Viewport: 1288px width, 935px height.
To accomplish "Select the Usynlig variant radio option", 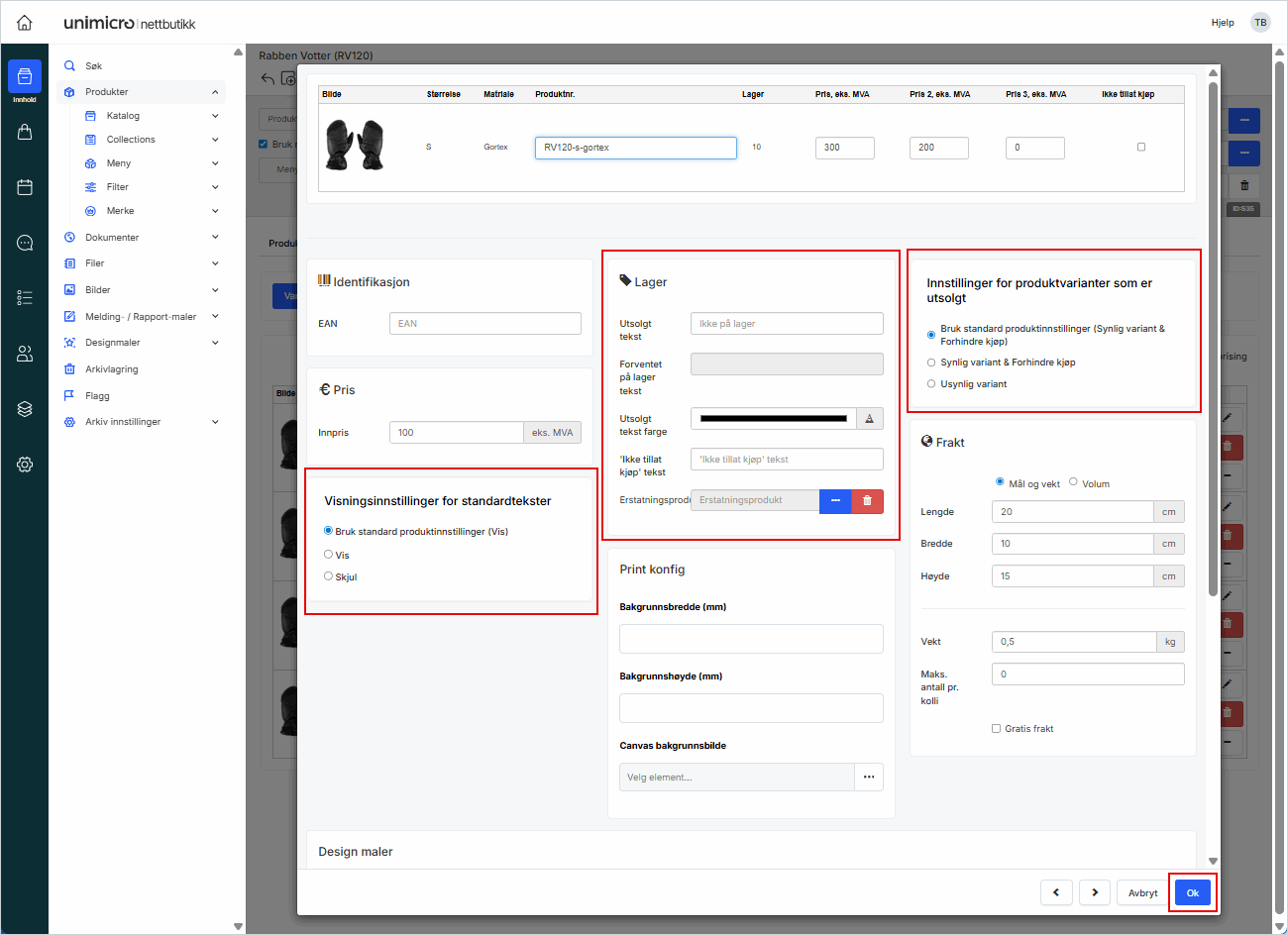I will point(931,384).
